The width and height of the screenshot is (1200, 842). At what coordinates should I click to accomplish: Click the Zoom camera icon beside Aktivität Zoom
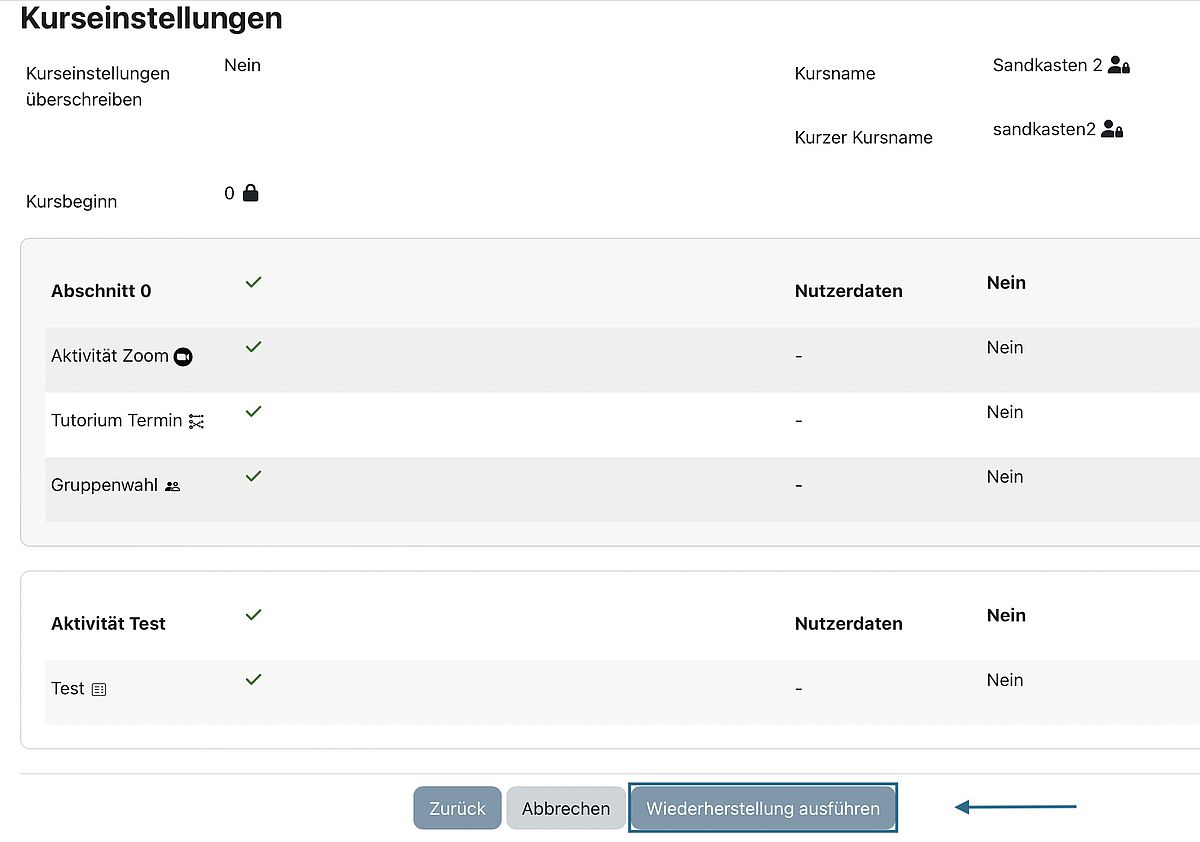click(183, 357)
